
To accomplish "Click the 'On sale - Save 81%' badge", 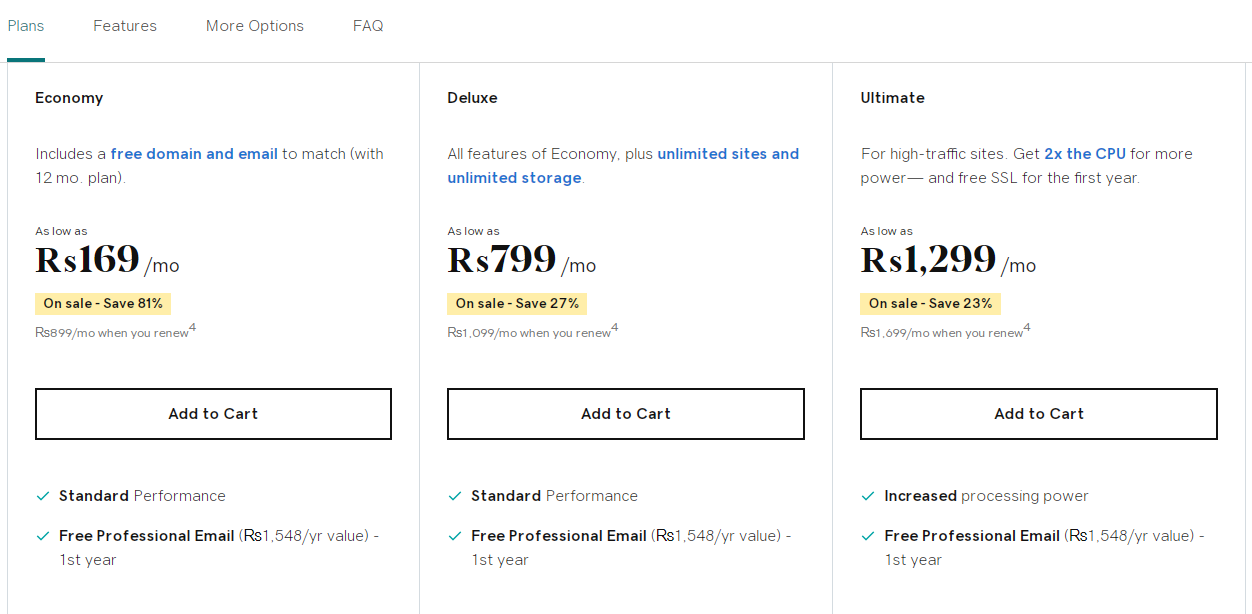I will [103, 303].
